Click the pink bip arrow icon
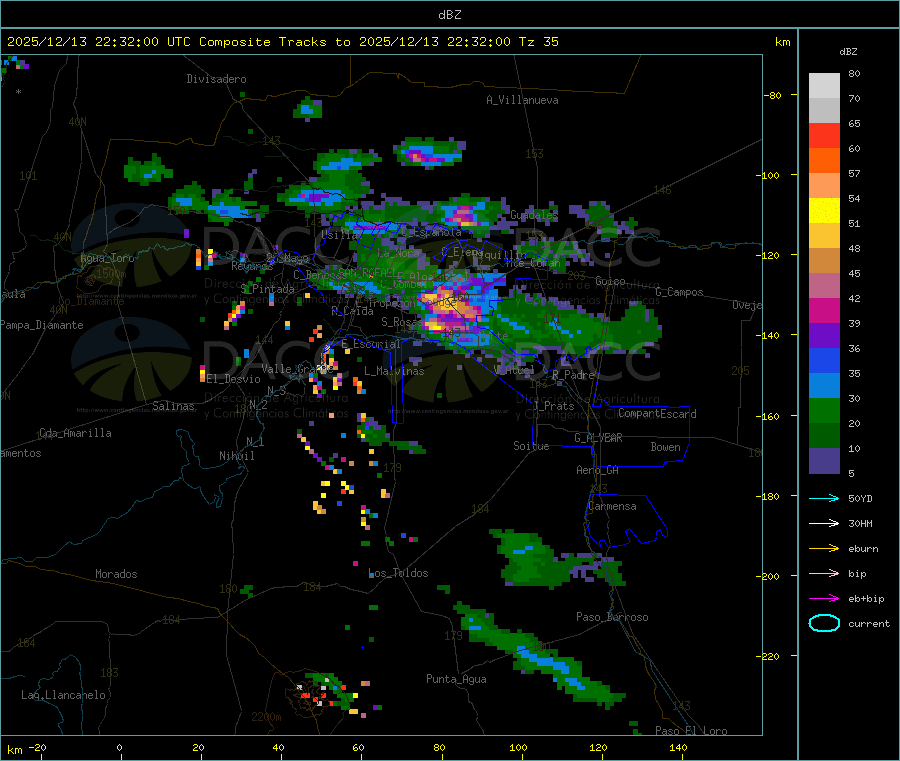The height and width of the screenshot is (761, 900). (x=824, y=573)
